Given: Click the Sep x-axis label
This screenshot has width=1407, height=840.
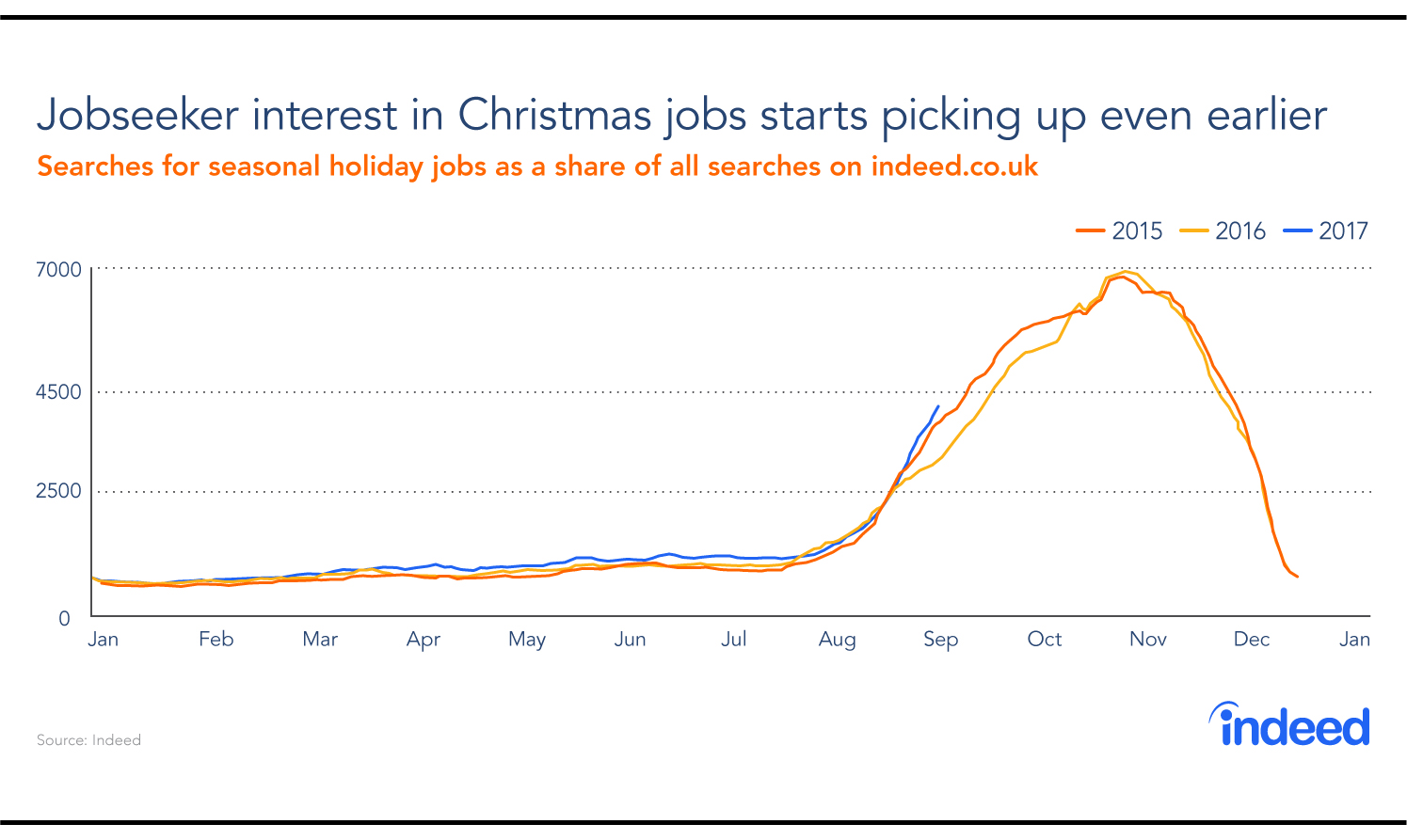Looking at the screenshot, I should [x=940, y=640].
